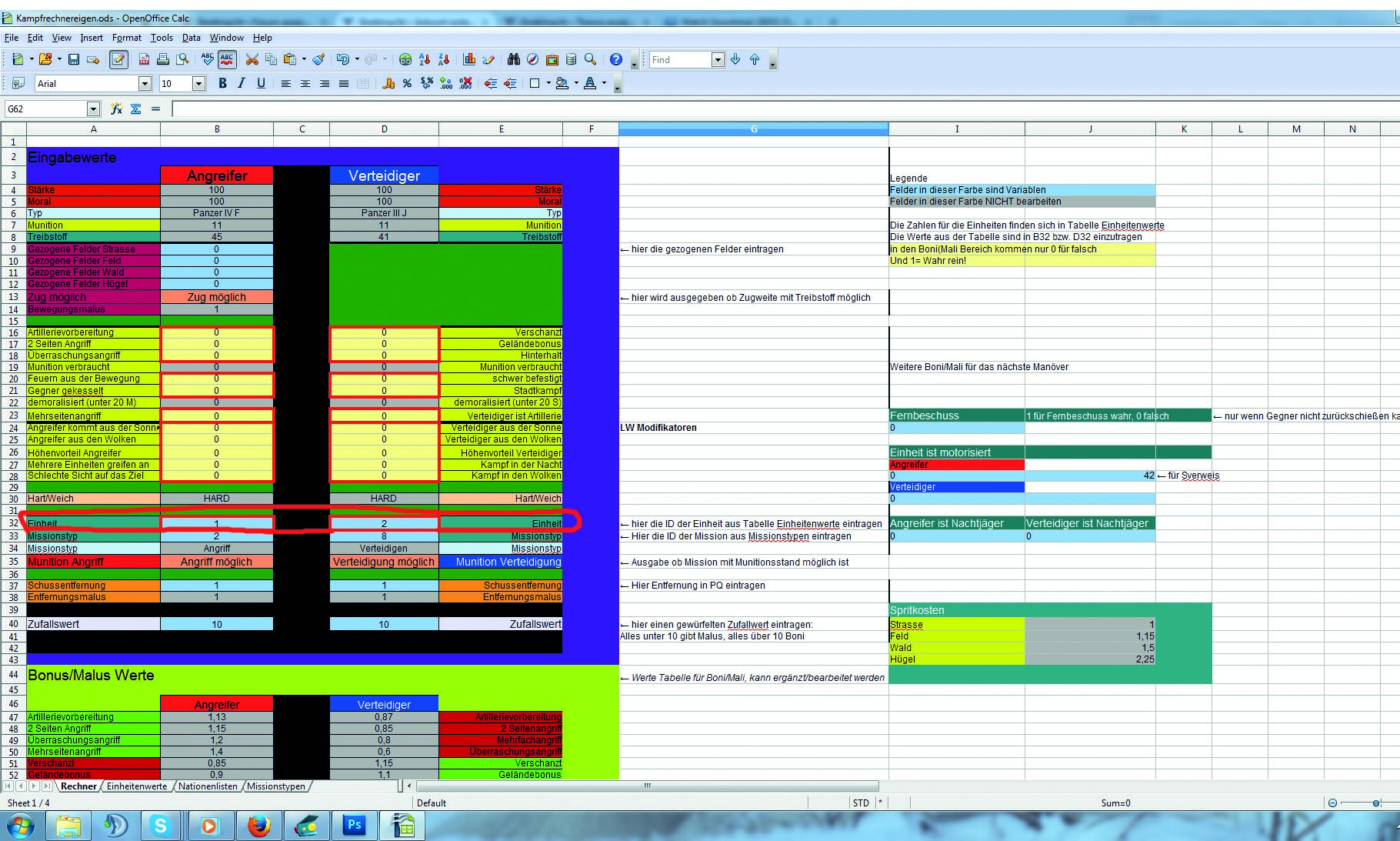The width and height of the screenshot is (1400, 841).
Task: Toggle Edit File mode button
Action: 118,59
